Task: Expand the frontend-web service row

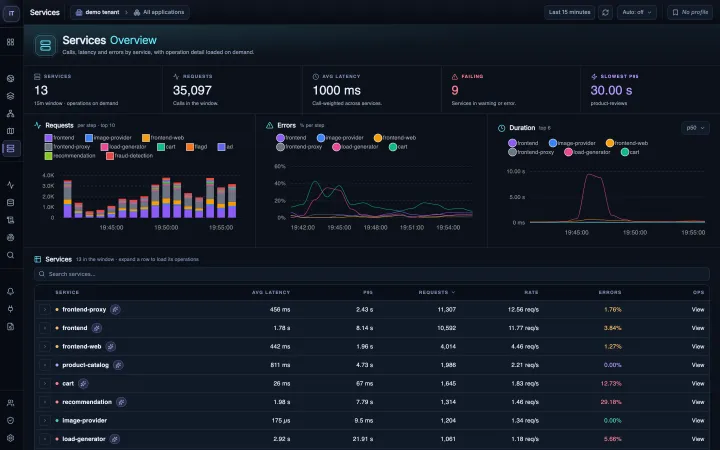Action: (x=45, y=347)
